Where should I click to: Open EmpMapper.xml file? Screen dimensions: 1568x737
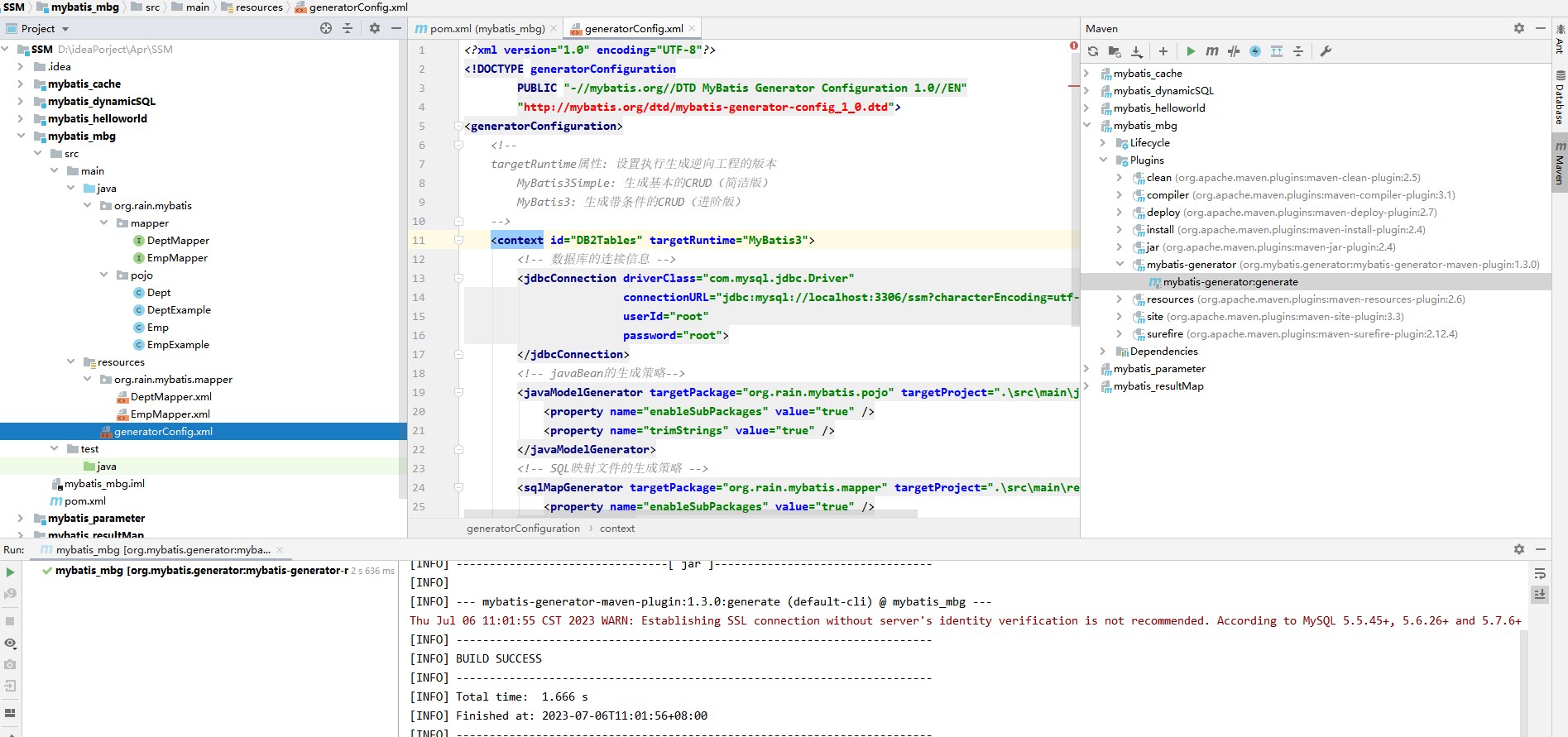pyautogui.click(x=170, y=414)
